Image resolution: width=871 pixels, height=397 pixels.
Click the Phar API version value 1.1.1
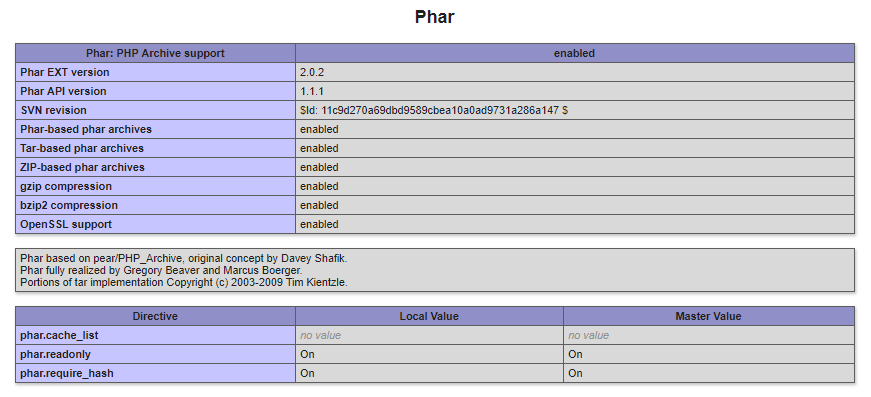(311, 91)
